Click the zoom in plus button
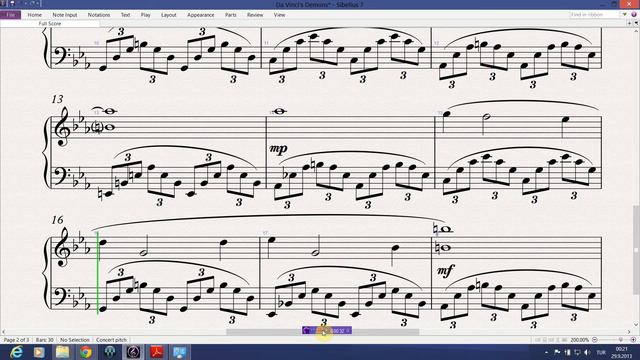 point(633,340)
